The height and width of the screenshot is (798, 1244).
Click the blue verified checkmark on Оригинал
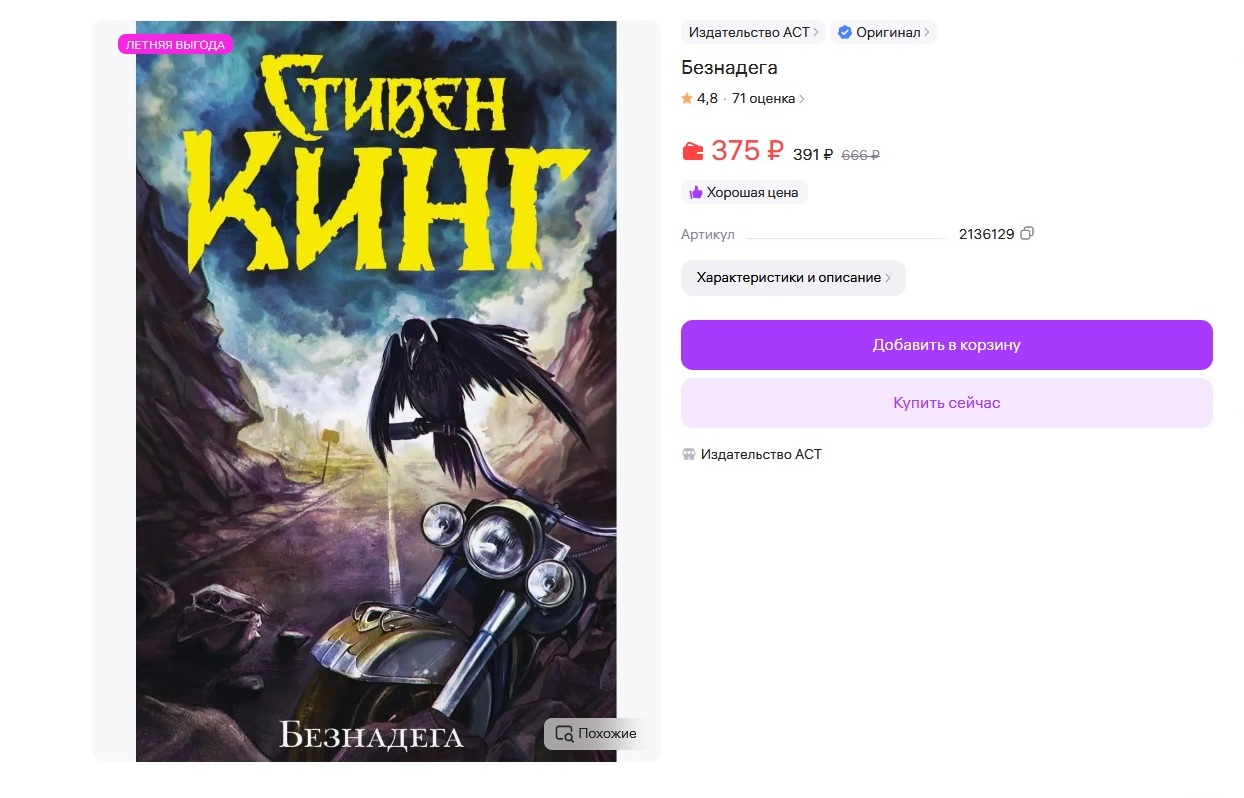[844, 32]
